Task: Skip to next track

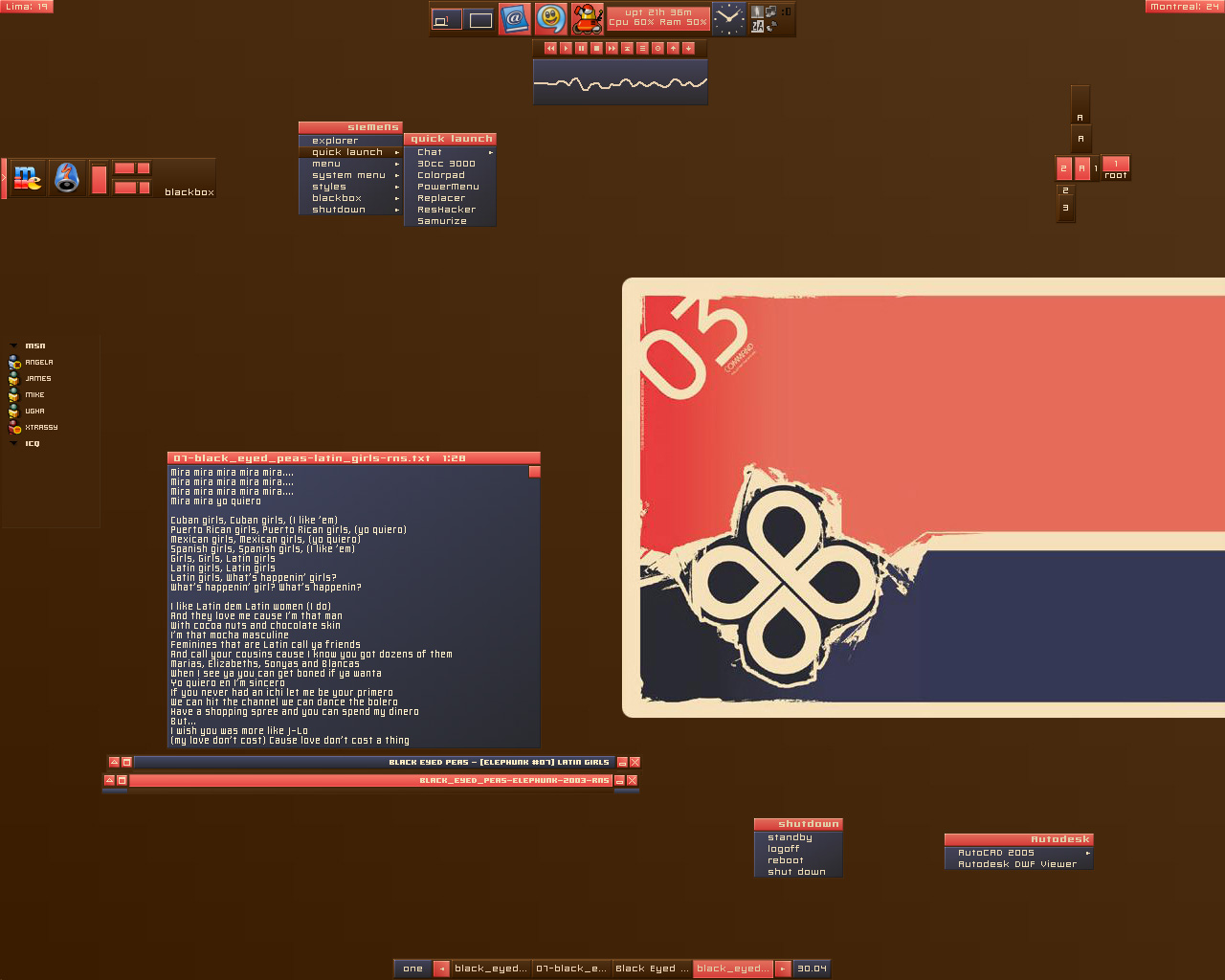Action: 612,48
